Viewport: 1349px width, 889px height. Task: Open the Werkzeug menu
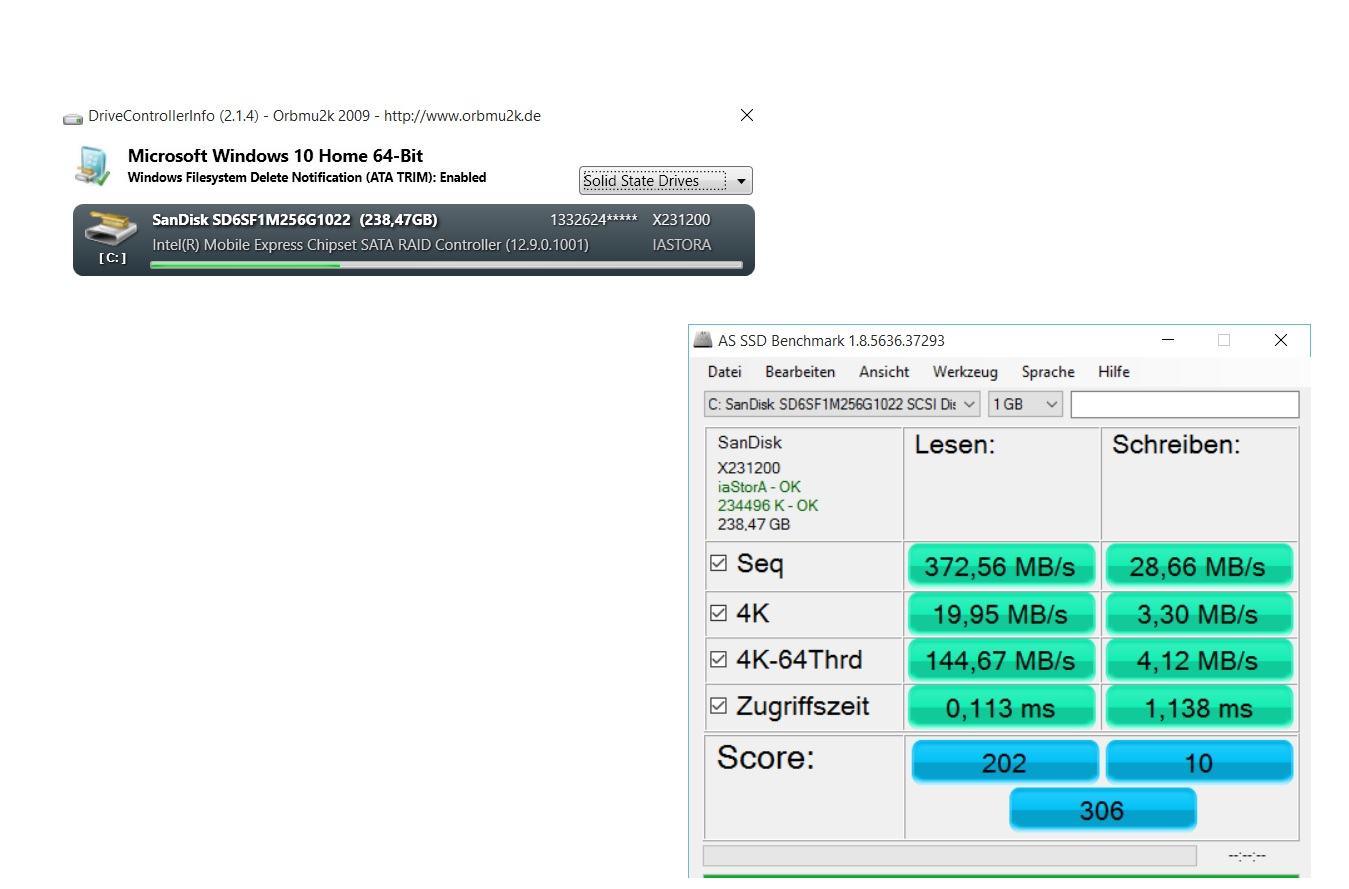pos(965,372)
